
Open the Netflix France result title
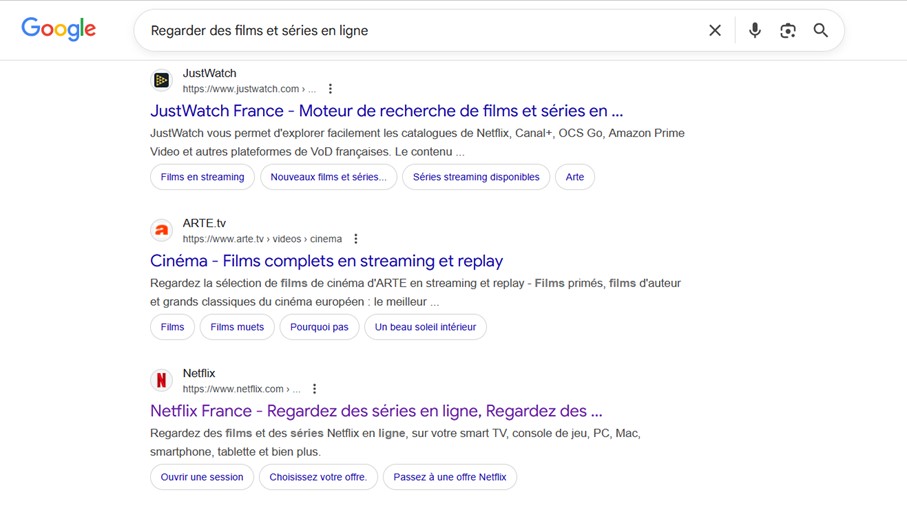click(x=376, y=411)
